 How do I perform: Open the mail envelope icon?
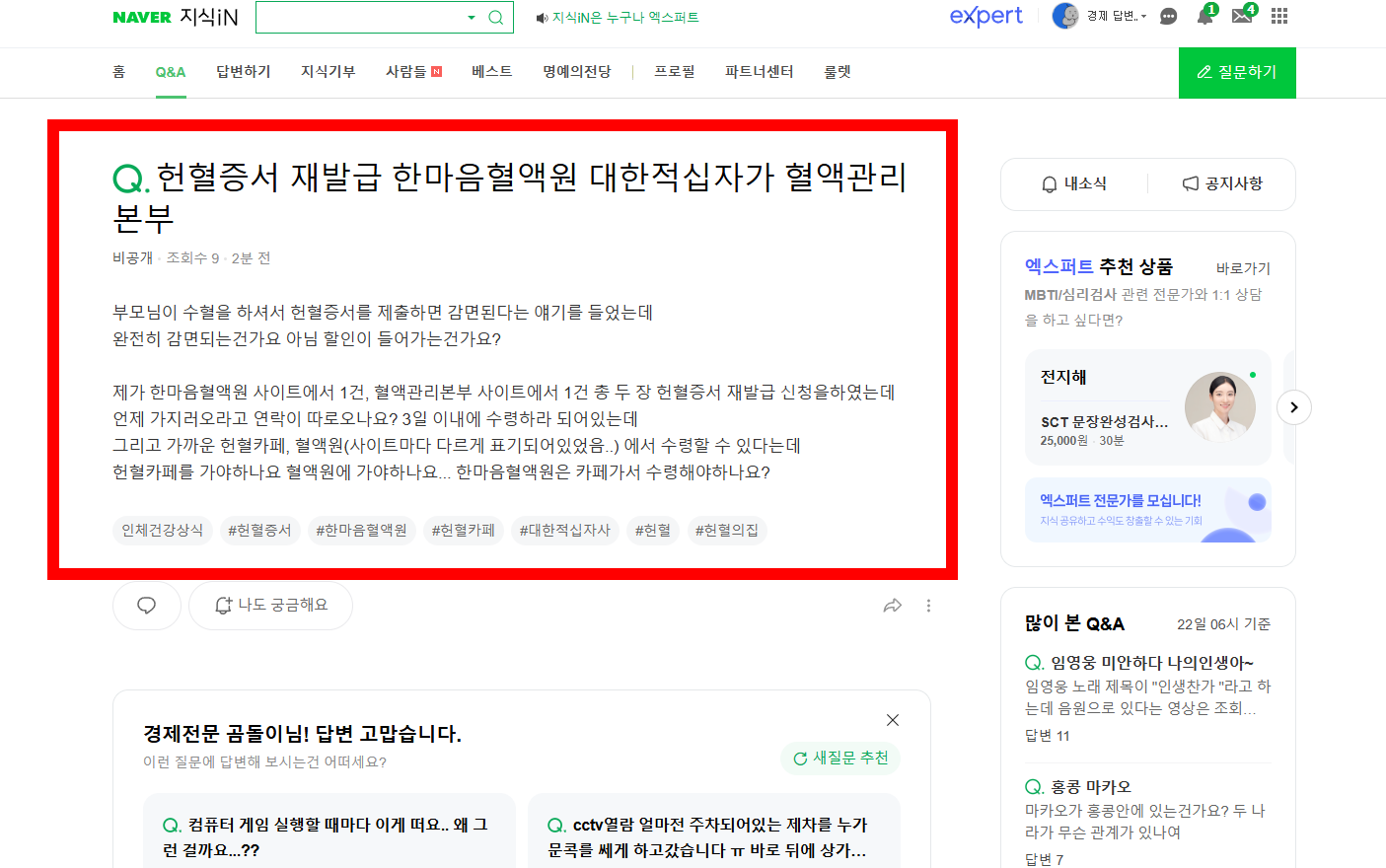tap(1243, 16)
